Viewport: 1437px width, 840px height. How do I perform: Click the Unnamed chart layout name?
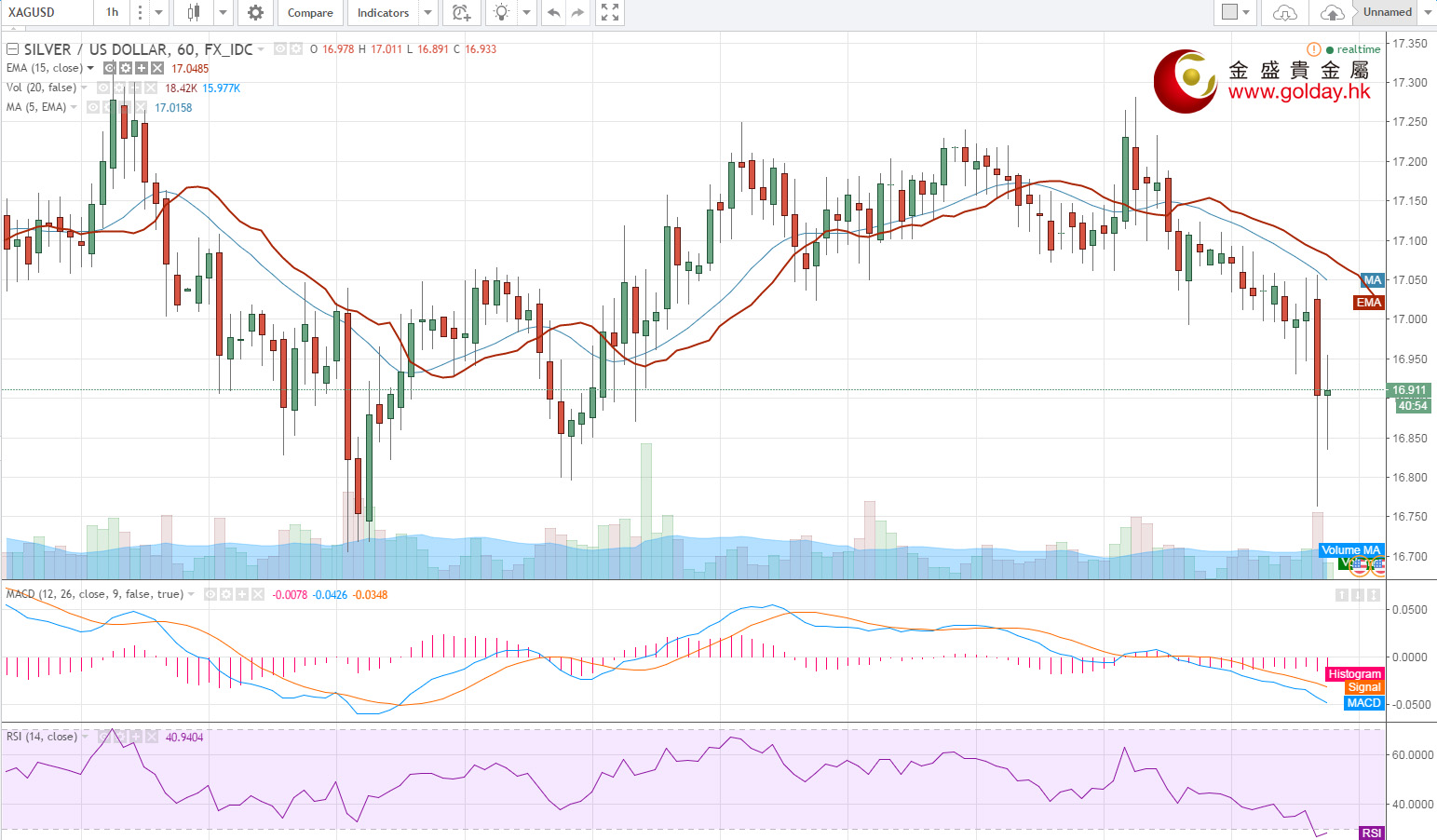[x=1387, y=13]
